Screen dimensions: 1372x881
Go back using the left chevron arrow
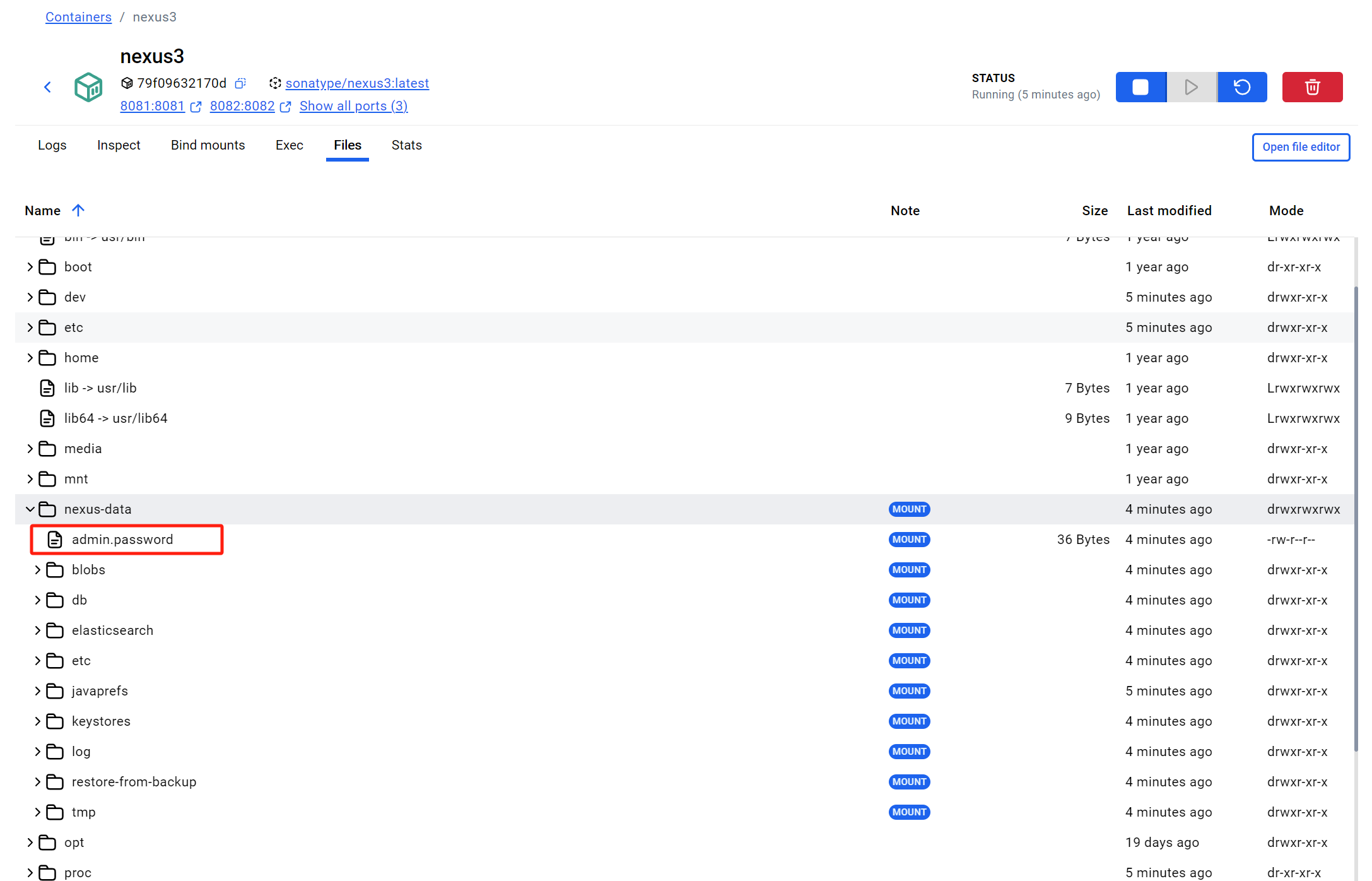[x=47, y=87]
